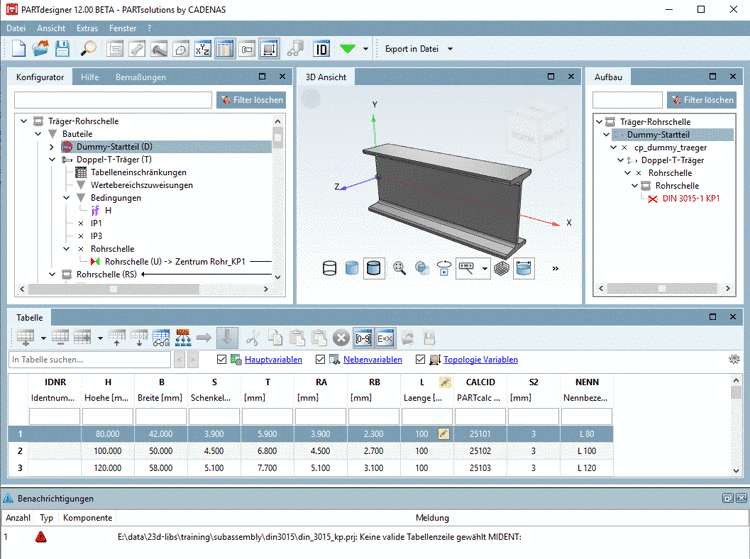Click Filter löschen in Konfigurator panel
The width and height of the screenshot is (750, 559).
pos(251,100)
